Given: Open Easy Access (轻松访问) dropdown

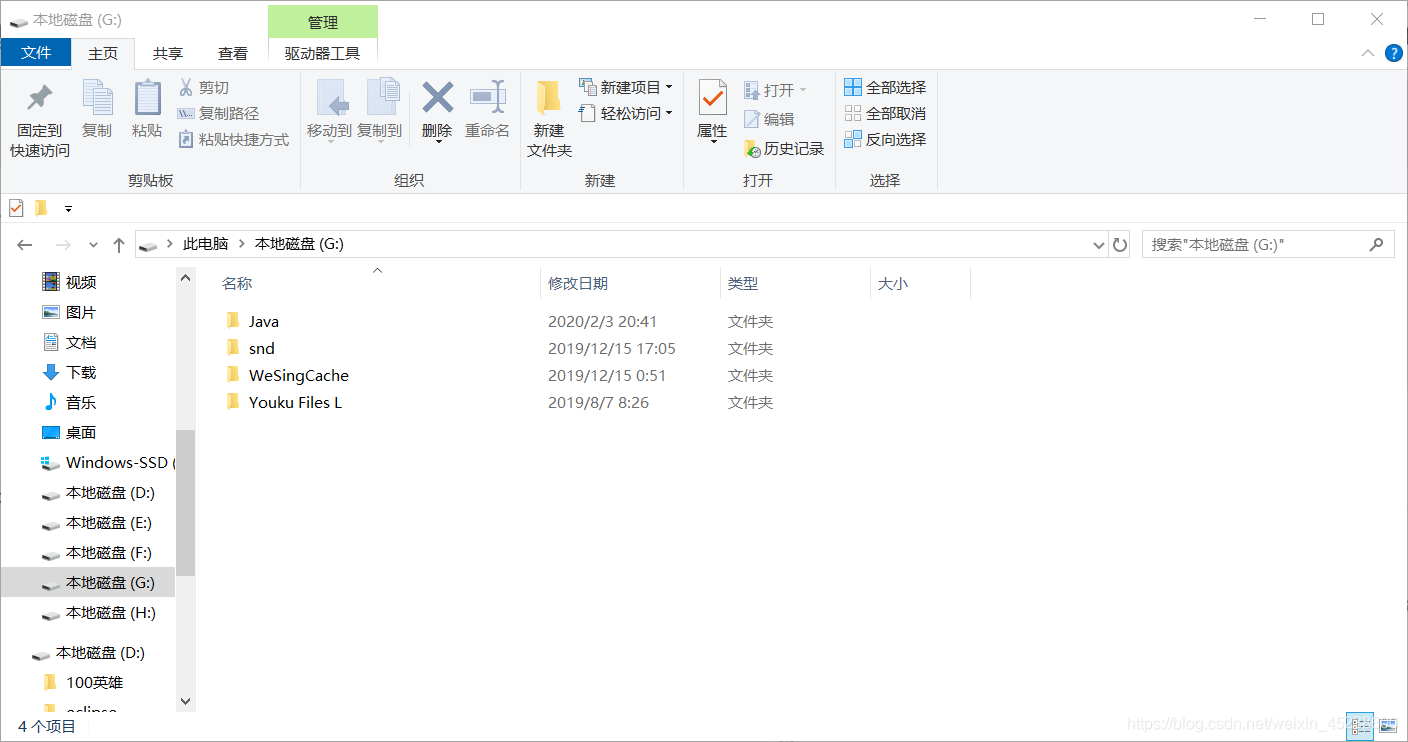Looking at the screenshot, I should click(626, 114).
